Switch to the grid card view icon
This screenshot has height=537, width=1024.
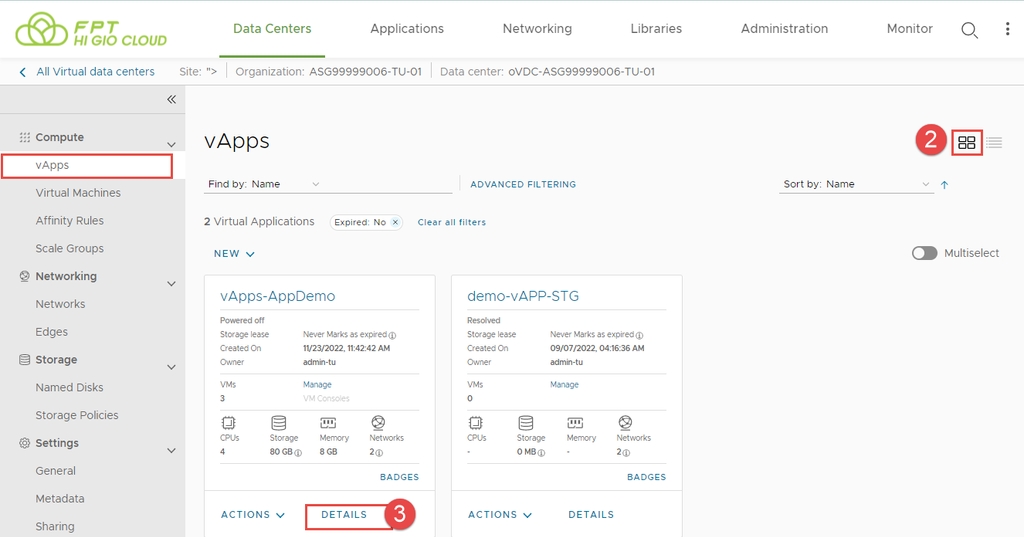point(966,143)
